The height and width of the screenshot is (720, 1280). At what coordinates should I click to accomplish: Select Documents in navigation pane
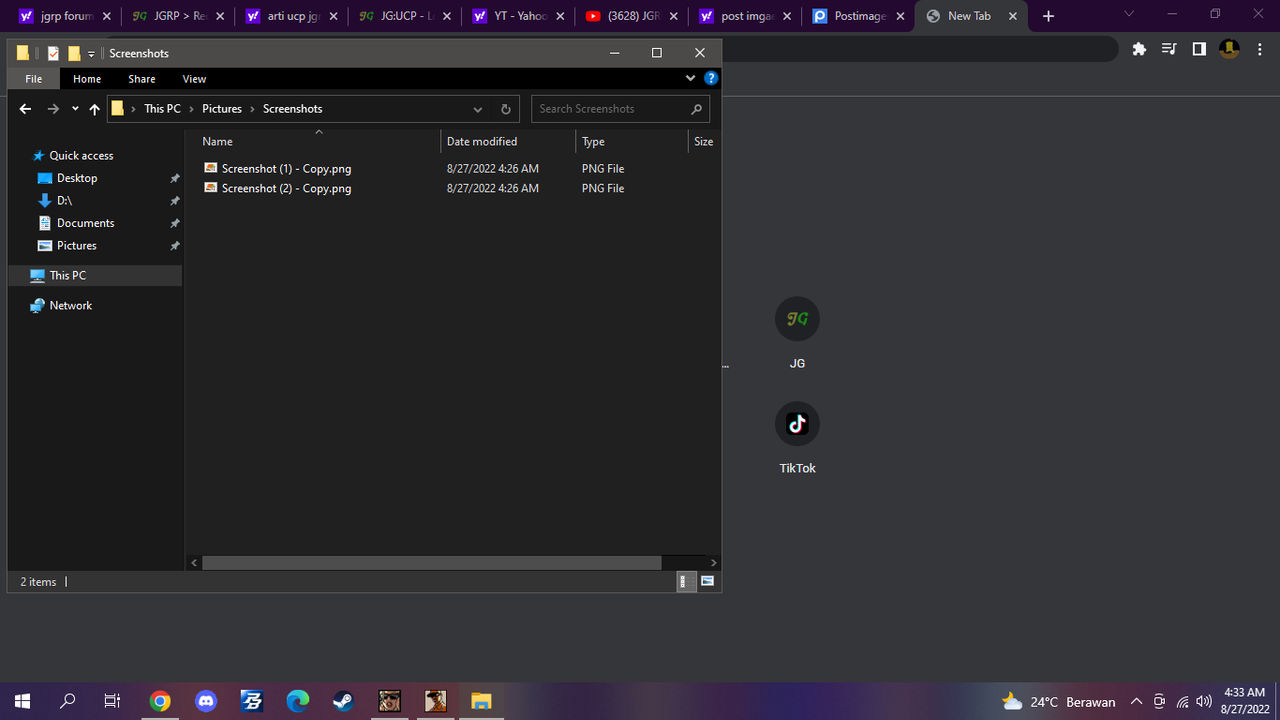click(x=85, y=223)
